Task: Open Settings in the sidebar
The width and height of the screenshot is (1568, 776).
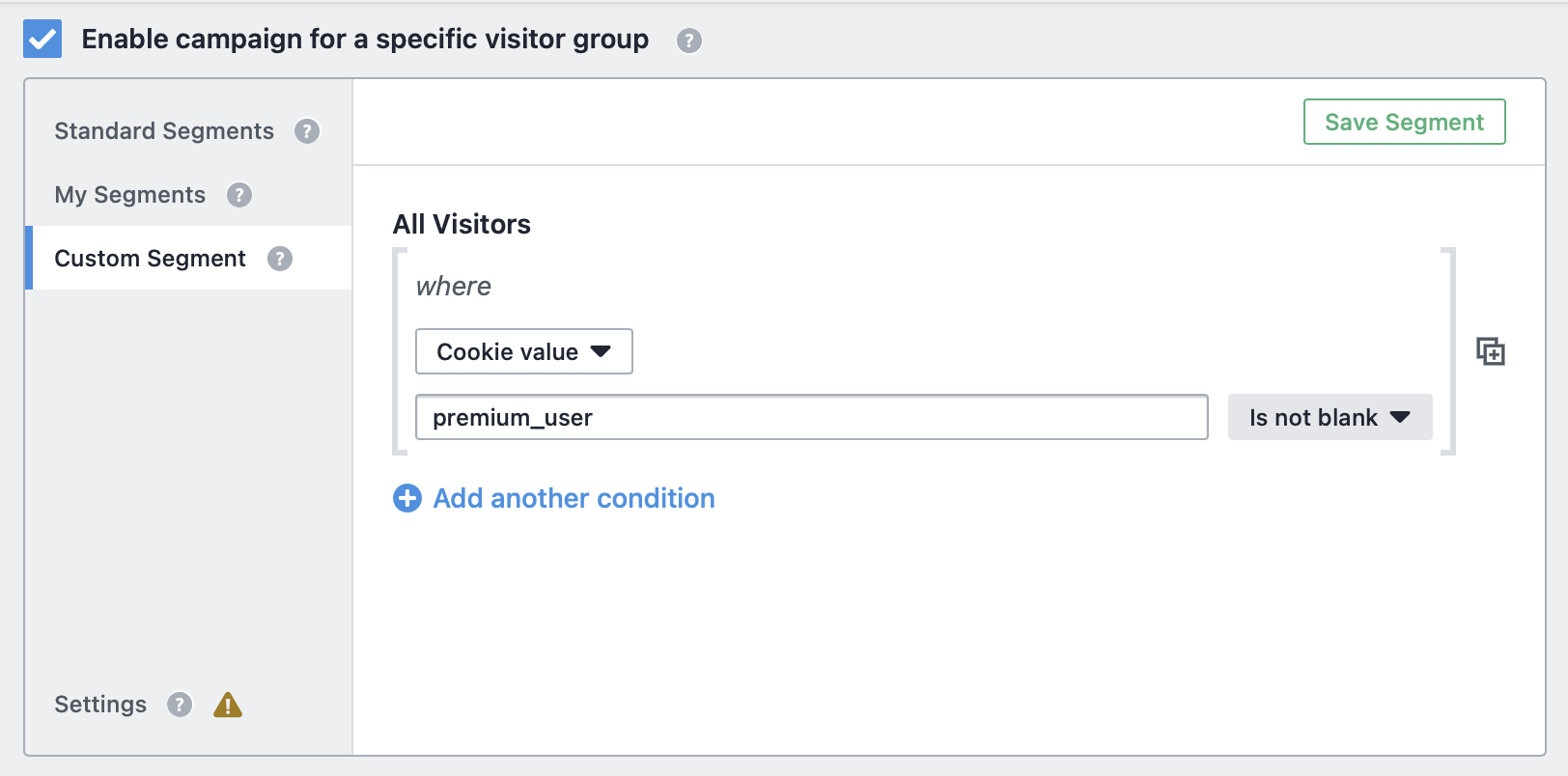Action: click(100, 705)
